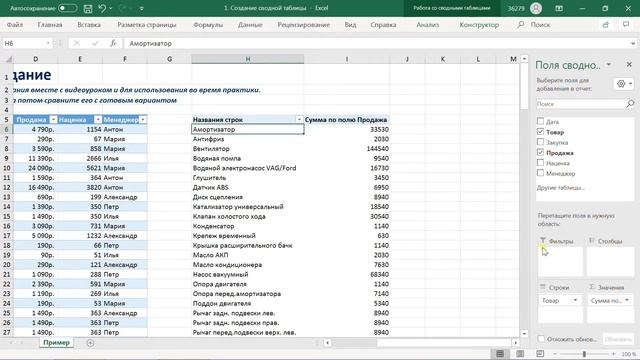Open the Конструктор tab
The image size is (640, 360).
pyautogui.click(x=479, y=25)
